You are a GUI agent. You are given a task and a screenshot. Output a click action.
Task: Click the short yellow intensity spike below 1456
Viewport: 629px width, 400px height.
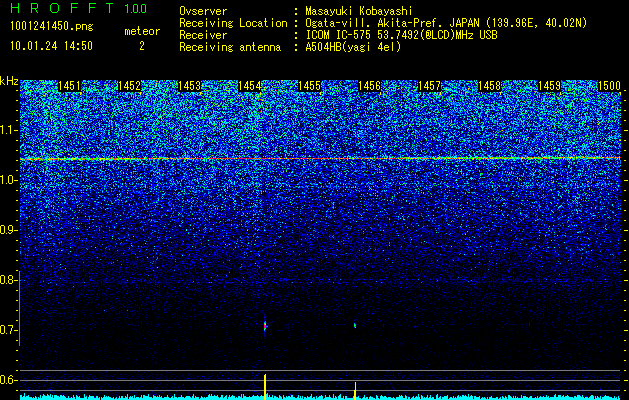point(355,390)
